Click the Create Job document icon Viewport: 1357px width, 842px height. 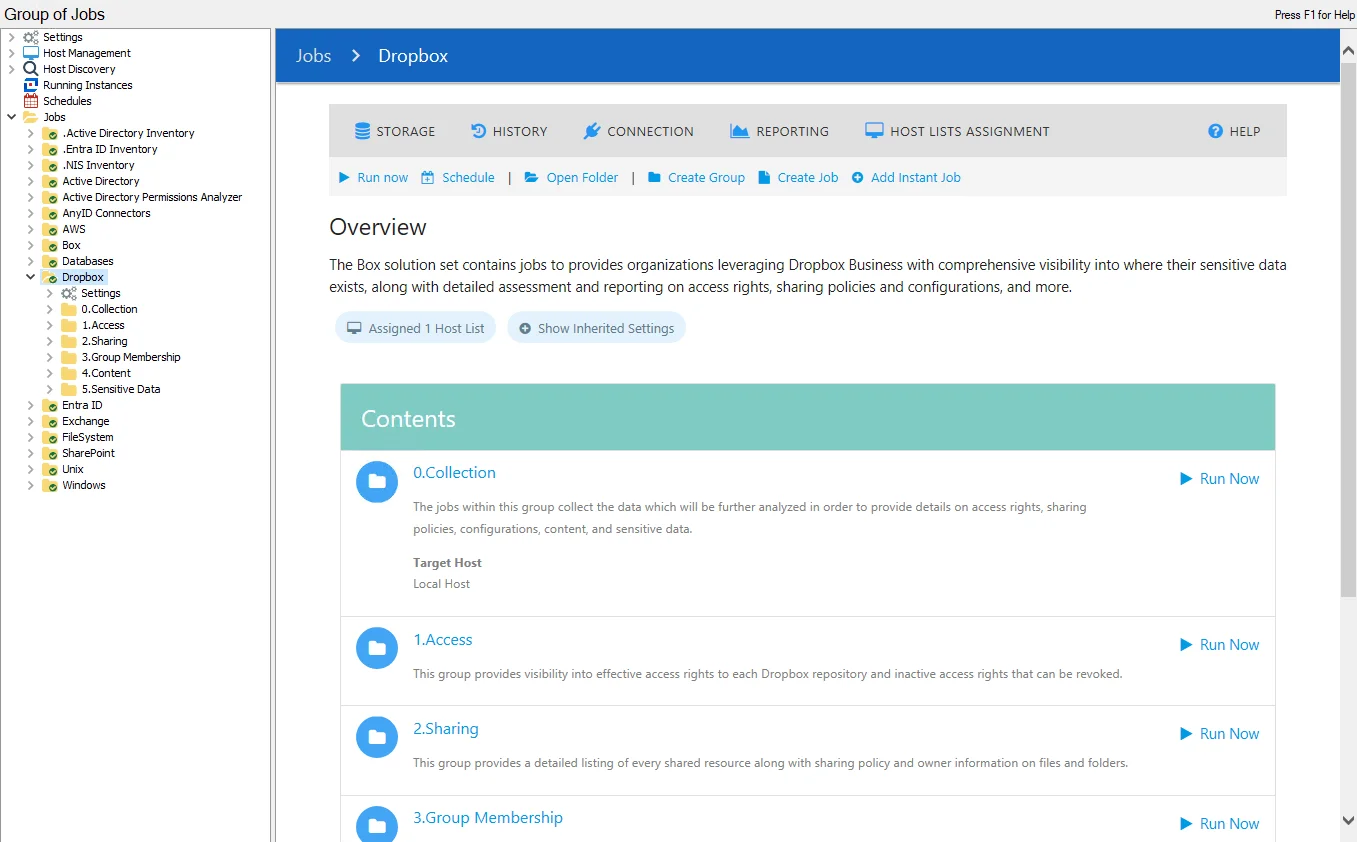tap(764, 178)
